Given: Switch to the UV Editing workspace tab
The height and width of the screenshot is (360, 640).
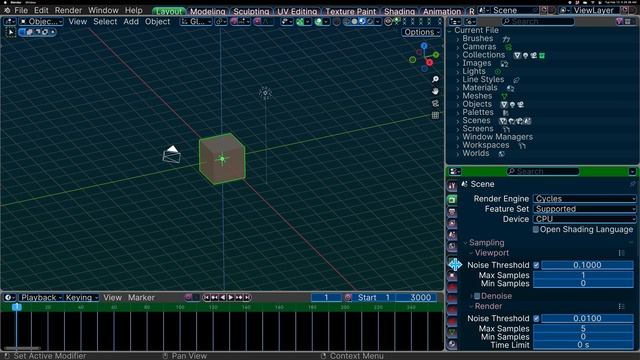Looking at the screenshot, I should 297,11.
